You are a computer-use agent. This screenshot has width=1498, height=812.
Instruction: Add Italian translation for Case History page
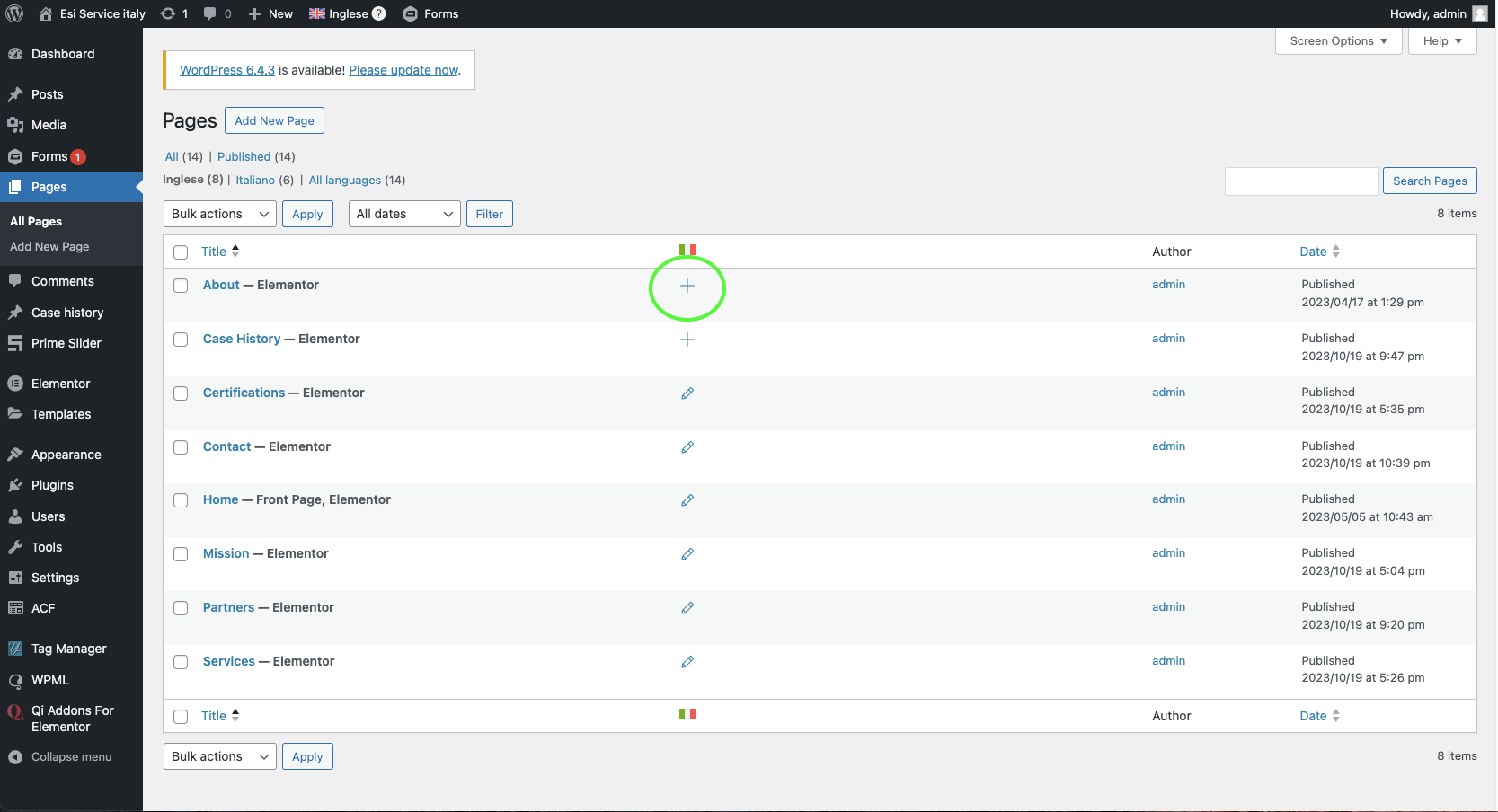687,340
